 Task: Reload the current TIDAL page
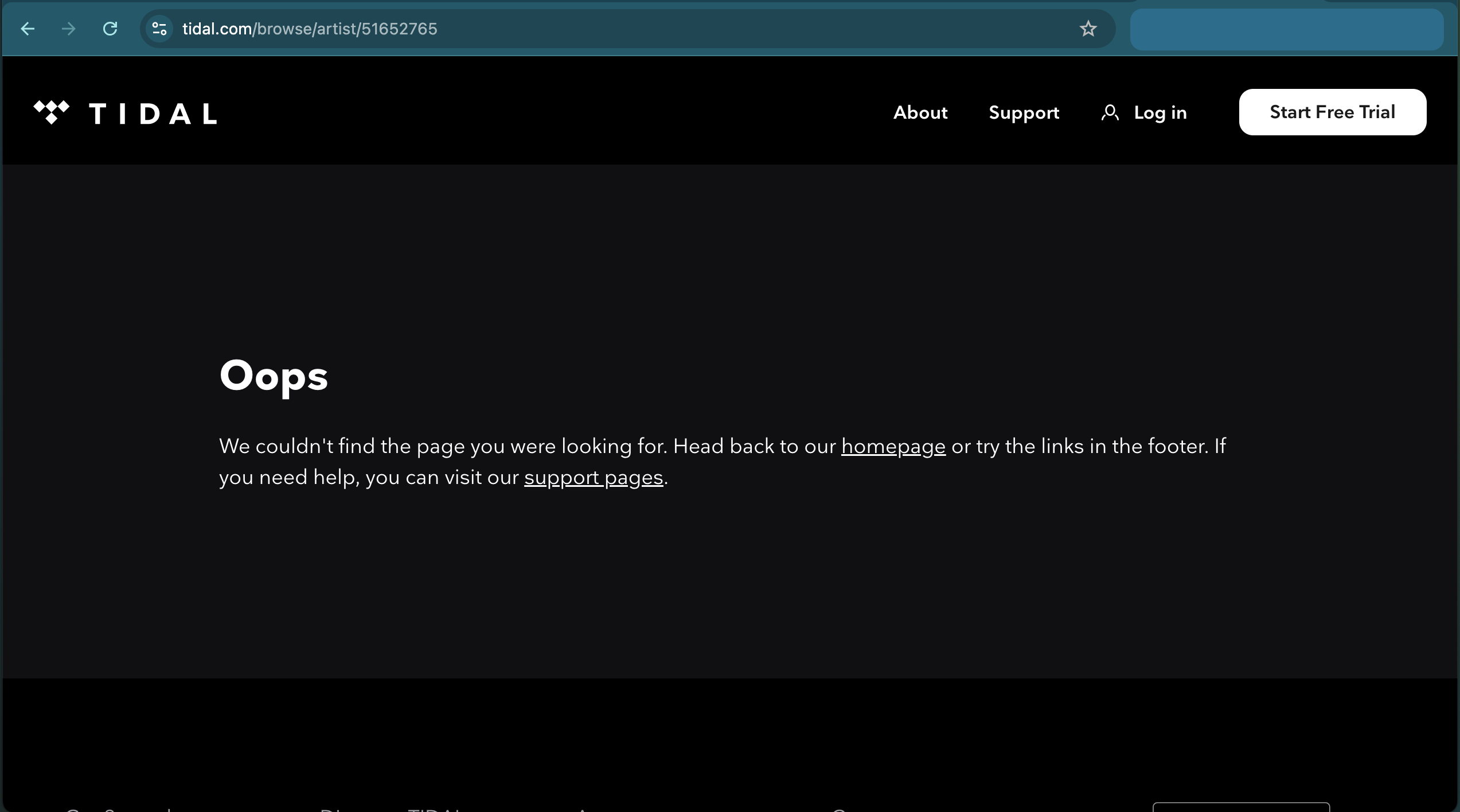pos(110,29)
